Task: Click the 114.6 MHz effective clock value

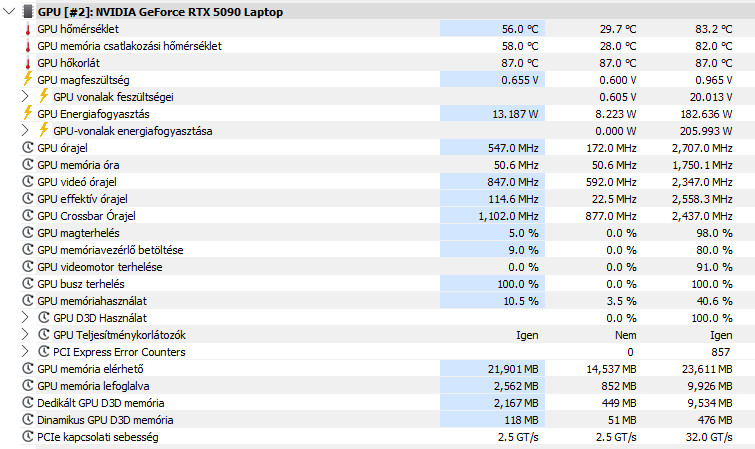Action: click(x=513, y=199)
